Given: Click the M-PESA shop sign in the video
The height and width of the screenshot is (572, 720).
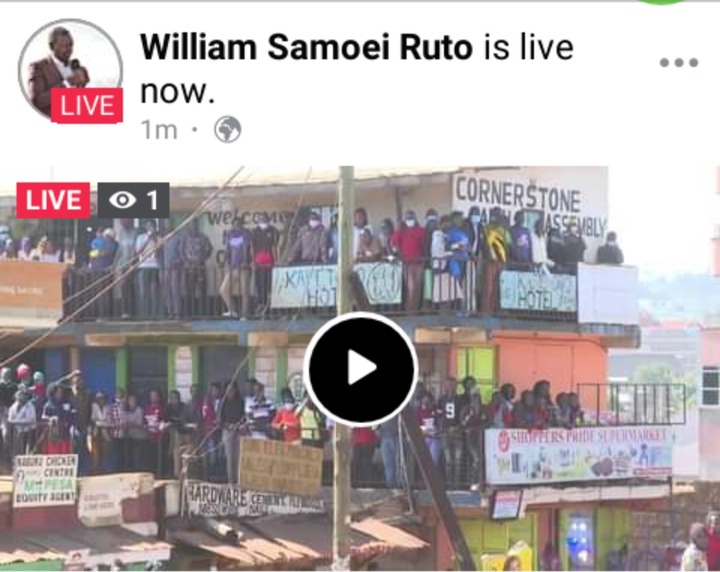Looking at the screenshot, I should [45, 480].
